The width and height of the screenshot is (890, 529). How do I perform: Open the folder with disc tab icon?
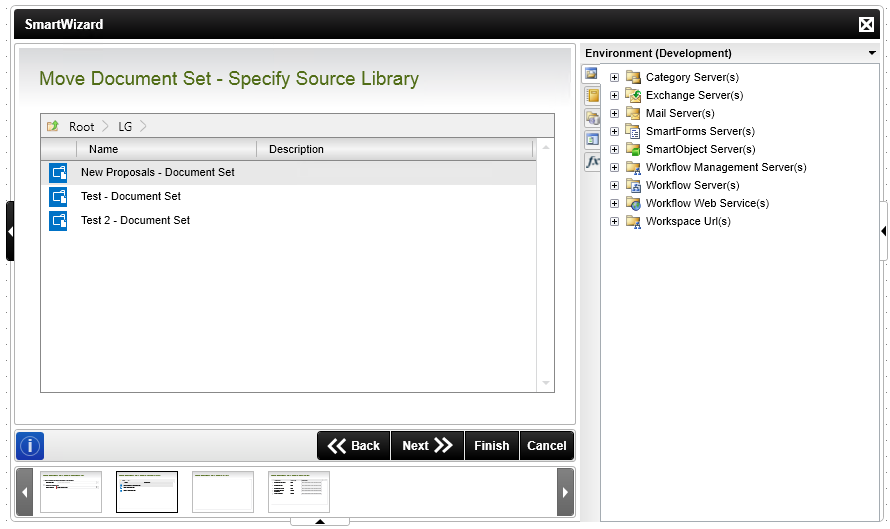point(592,117)
